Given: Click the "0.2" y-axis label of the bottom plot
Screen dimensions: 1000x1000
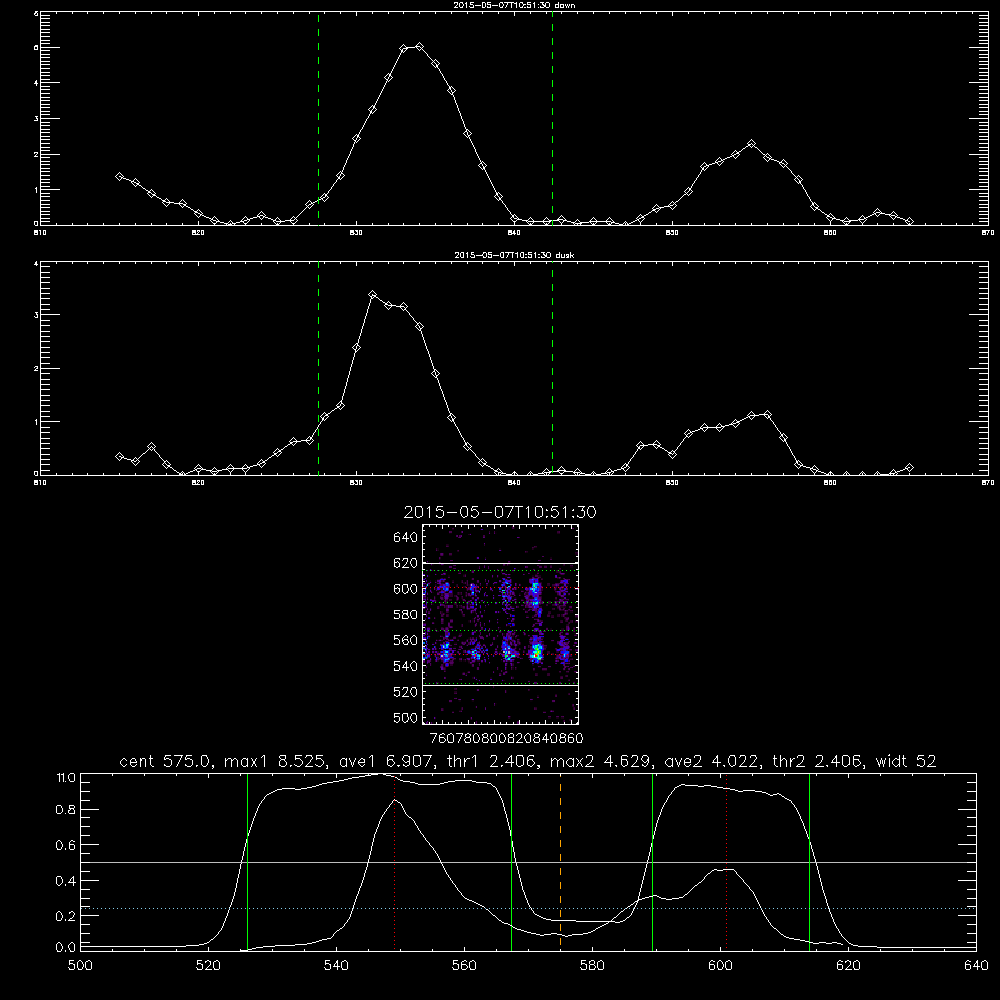Looking at the screenshot, I should (66, 916).
